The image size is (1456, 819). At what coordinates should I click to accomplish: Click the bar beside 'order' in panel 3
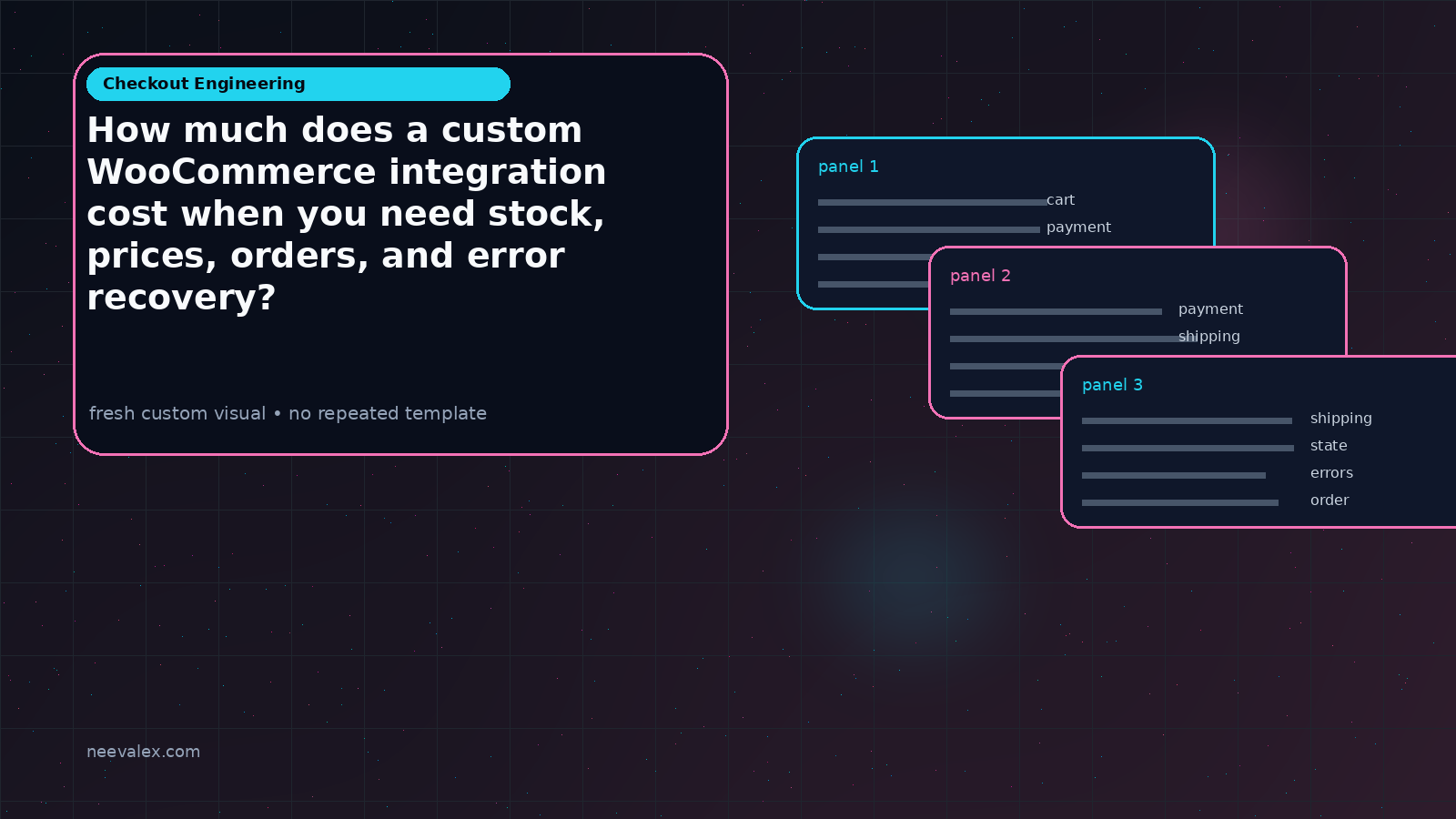click(1180, 502)
